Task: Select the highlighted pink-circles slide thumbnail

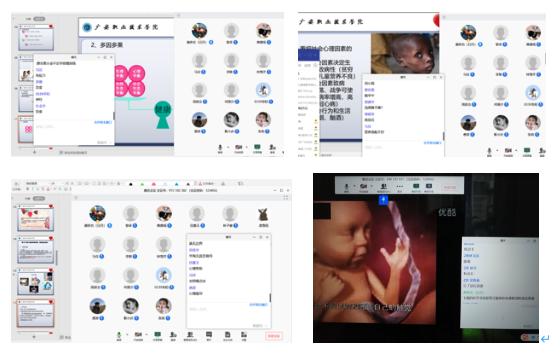Action: click(26, 129)
